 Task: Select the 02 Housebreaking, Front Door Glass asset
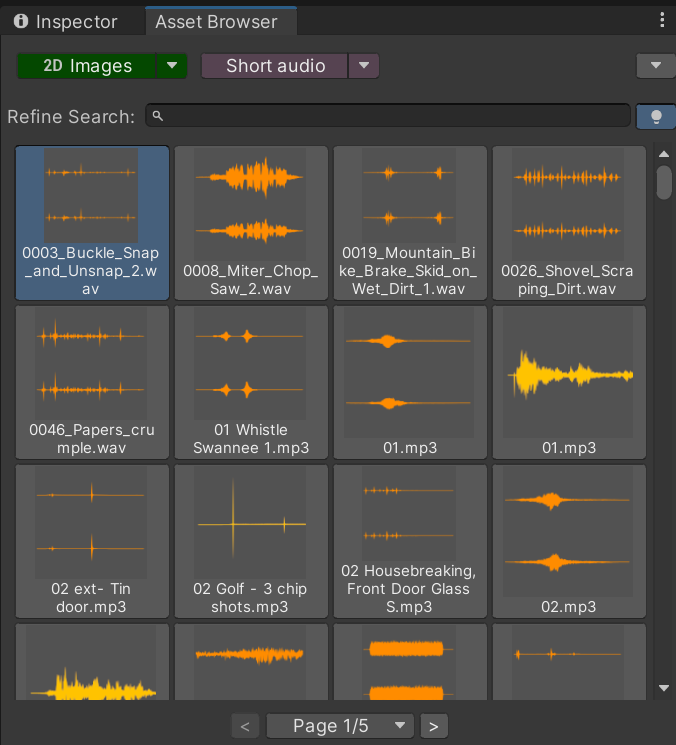pos(410,541)
